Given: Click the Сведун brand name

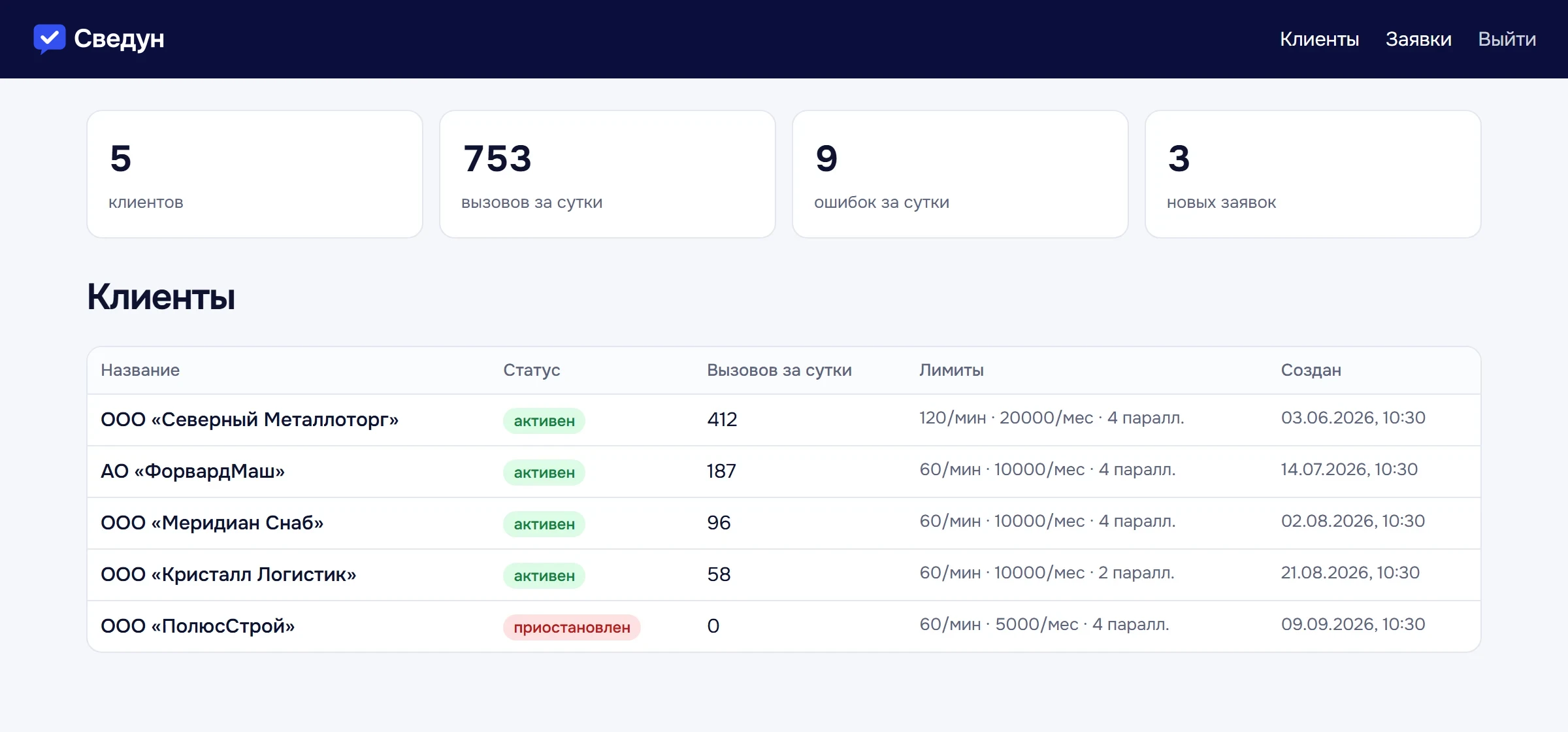Looking at the screenshot, I should 119,39.
